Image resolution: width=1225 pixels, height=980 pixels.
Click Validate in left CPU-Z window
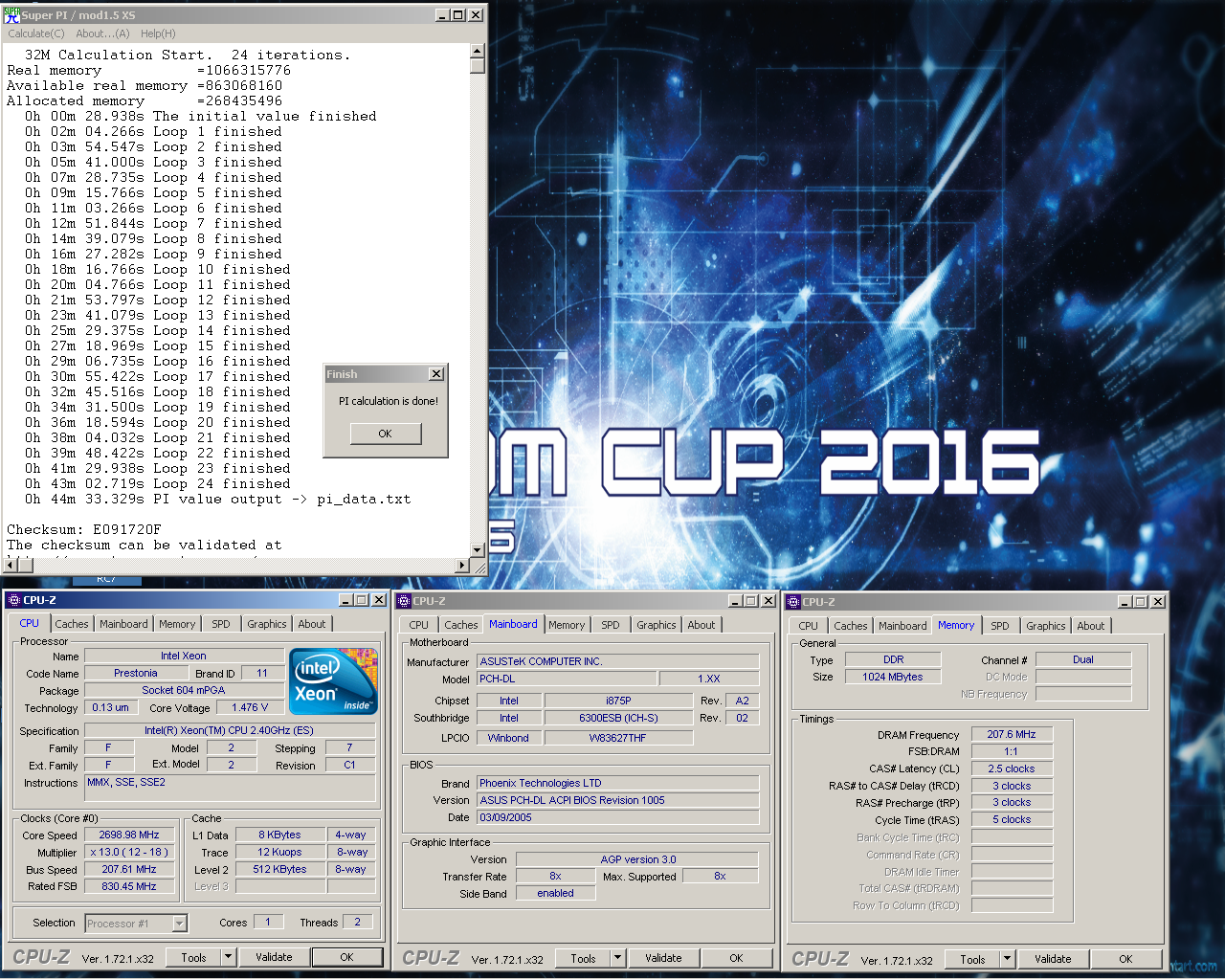coord(275,957)
